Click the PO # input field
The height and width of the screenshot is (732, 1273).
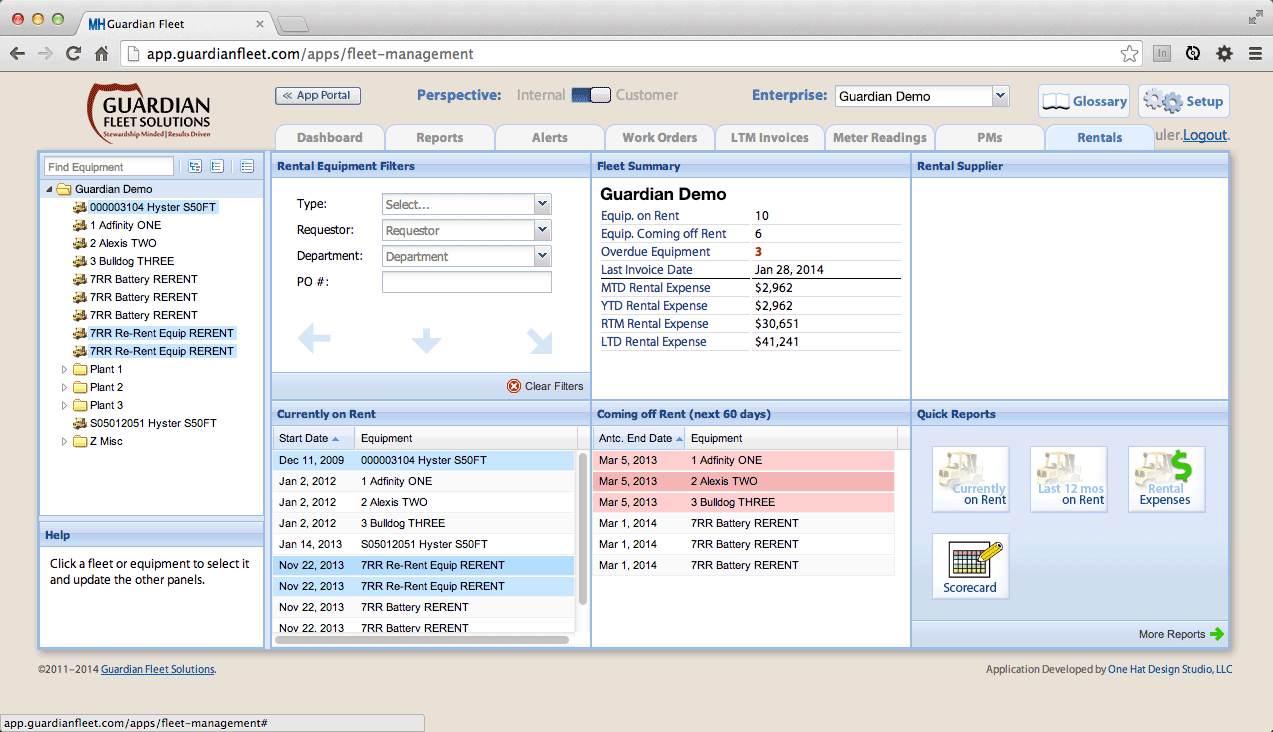(x=467, y=282)
